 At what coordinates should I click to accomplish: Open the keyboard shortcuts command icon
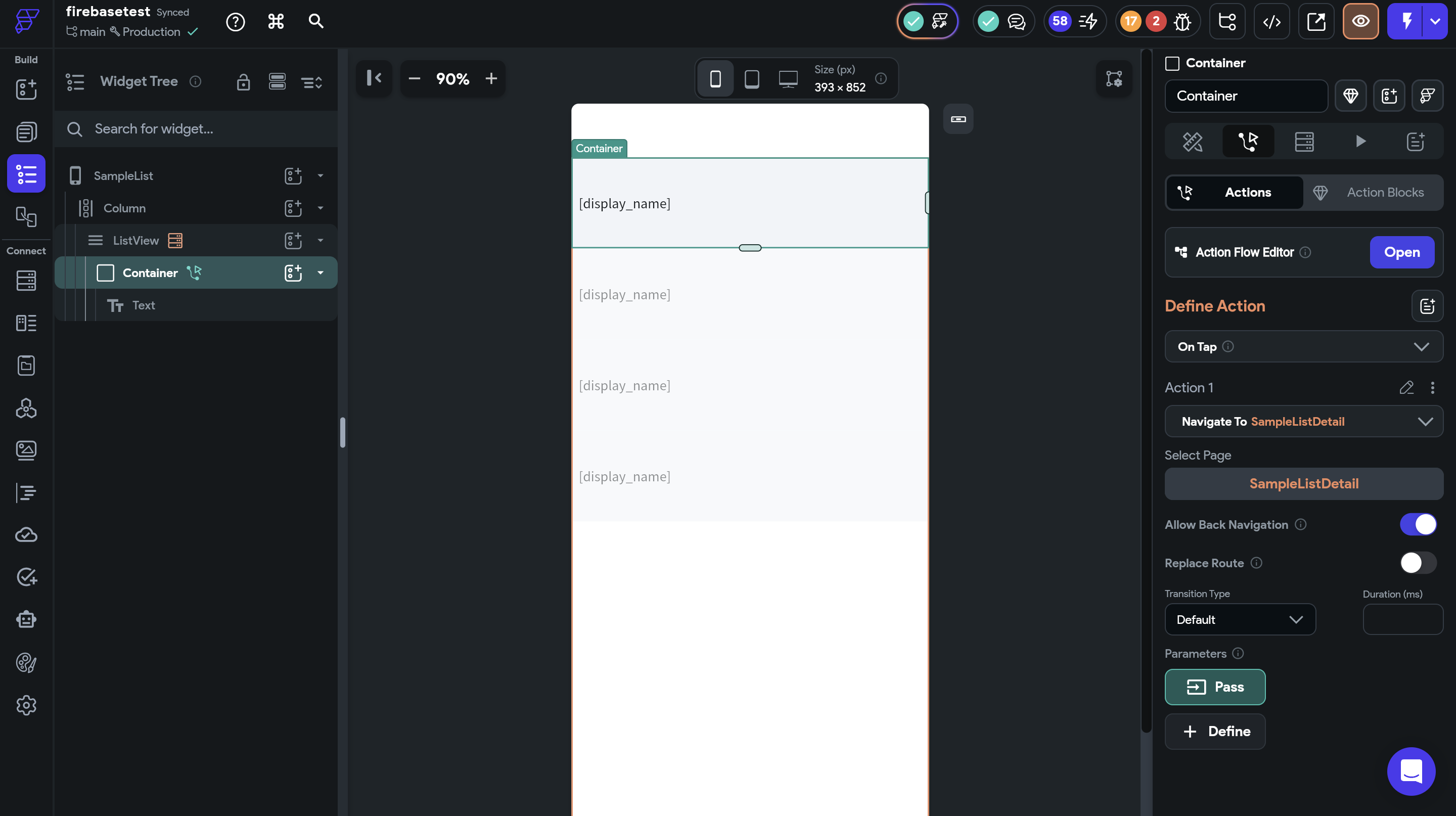[276, 21]
